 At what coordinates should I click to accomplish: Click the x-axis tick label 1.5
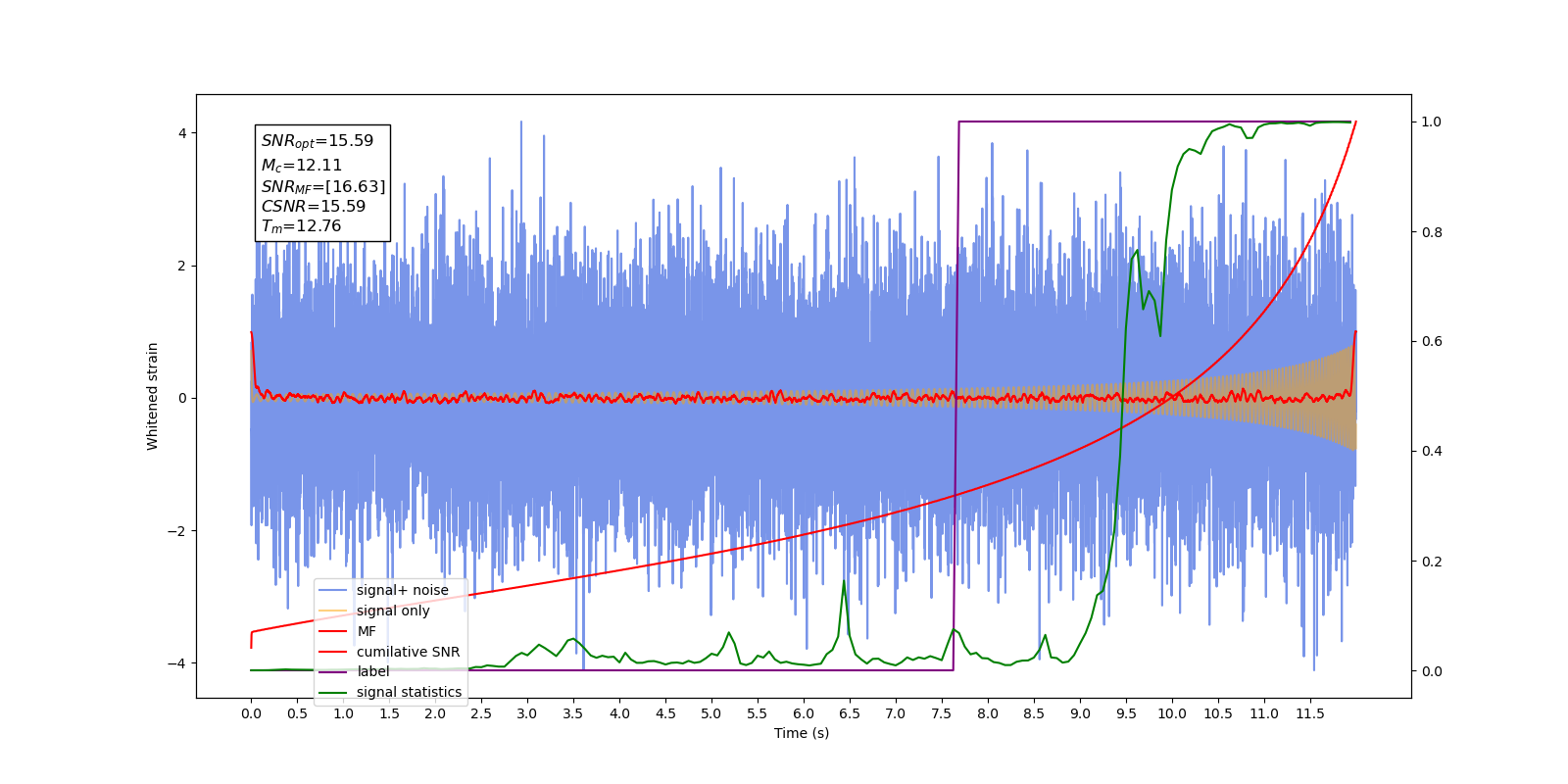tap(389, 713)
